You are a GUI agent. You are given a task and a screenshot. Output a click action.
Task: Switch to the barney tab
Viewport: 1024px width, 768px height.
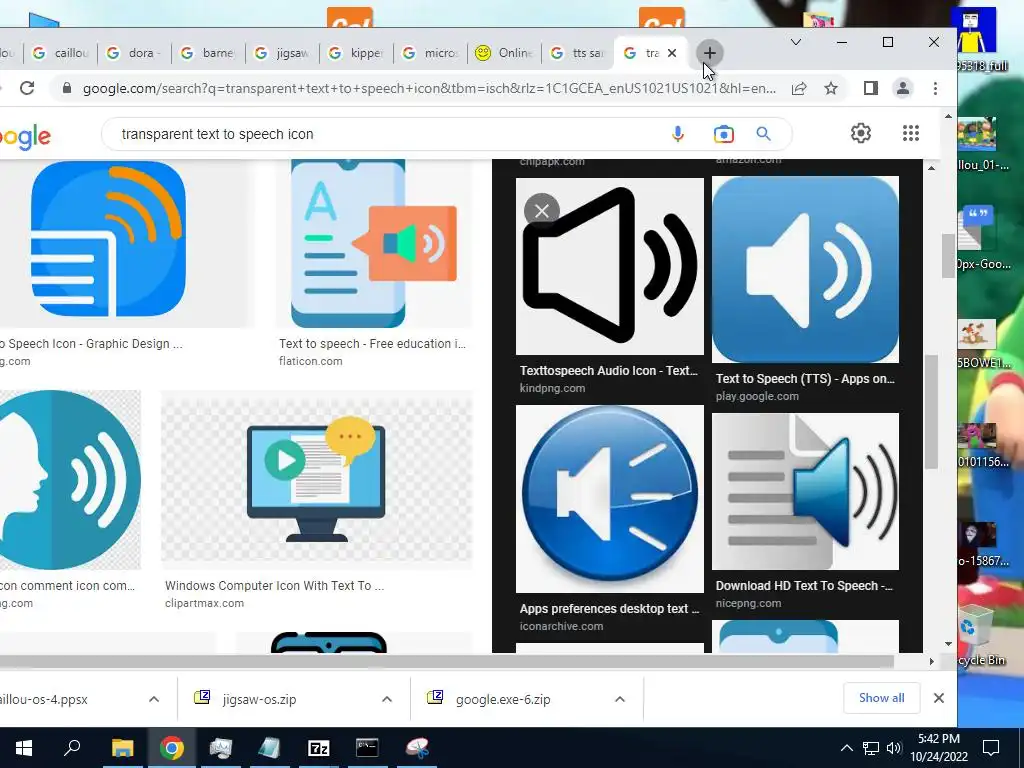point(208,53)
